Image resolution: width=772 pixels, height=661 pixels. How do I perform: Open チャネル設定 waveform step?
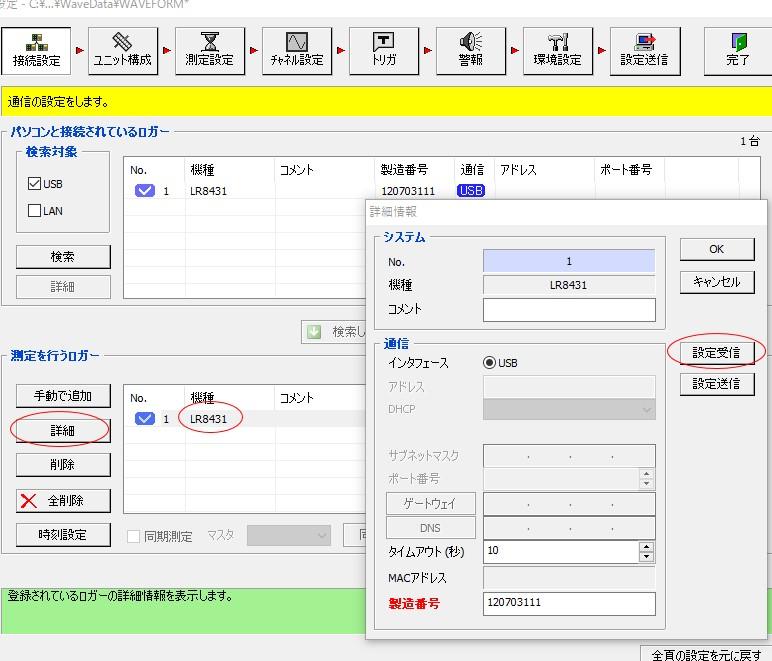297,51
